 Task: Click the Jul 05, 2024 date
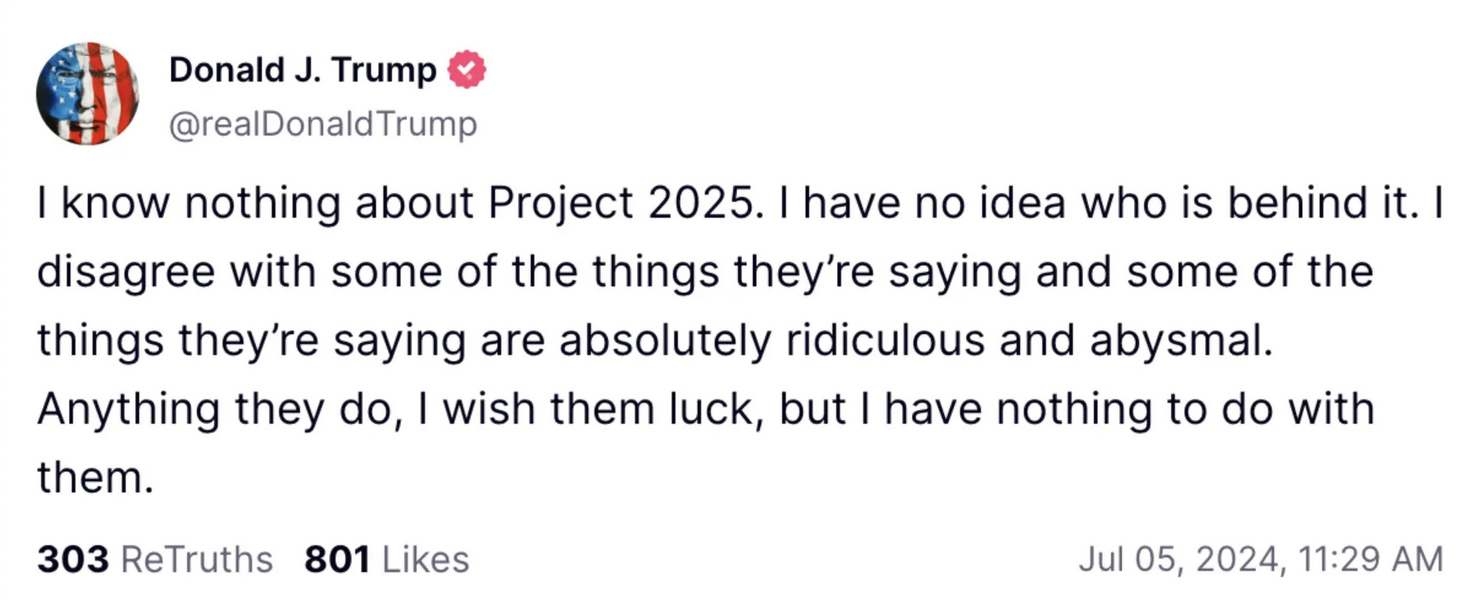(1178, 559)
